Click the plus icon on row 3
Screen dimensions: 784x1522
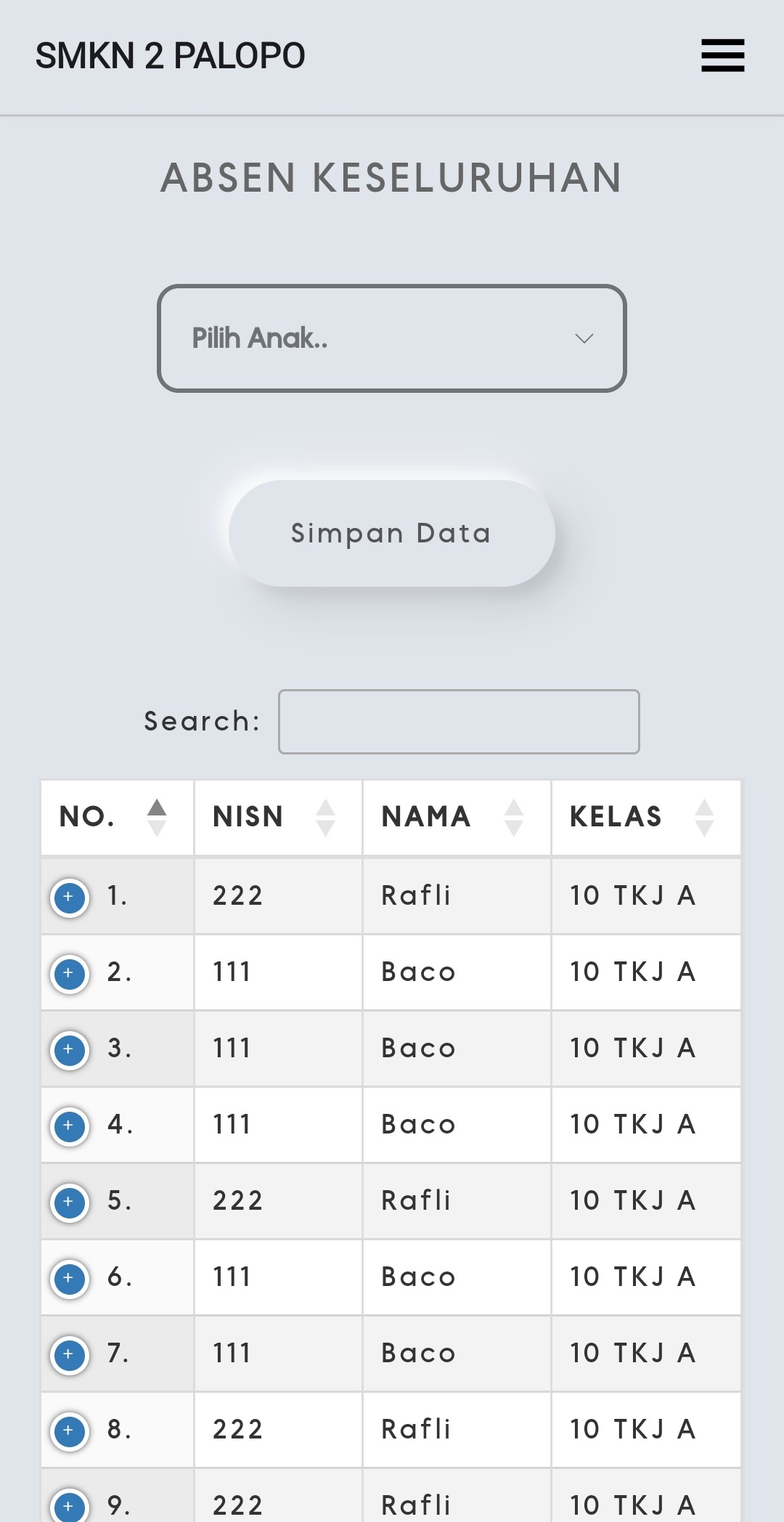[x=70, y=1050]
